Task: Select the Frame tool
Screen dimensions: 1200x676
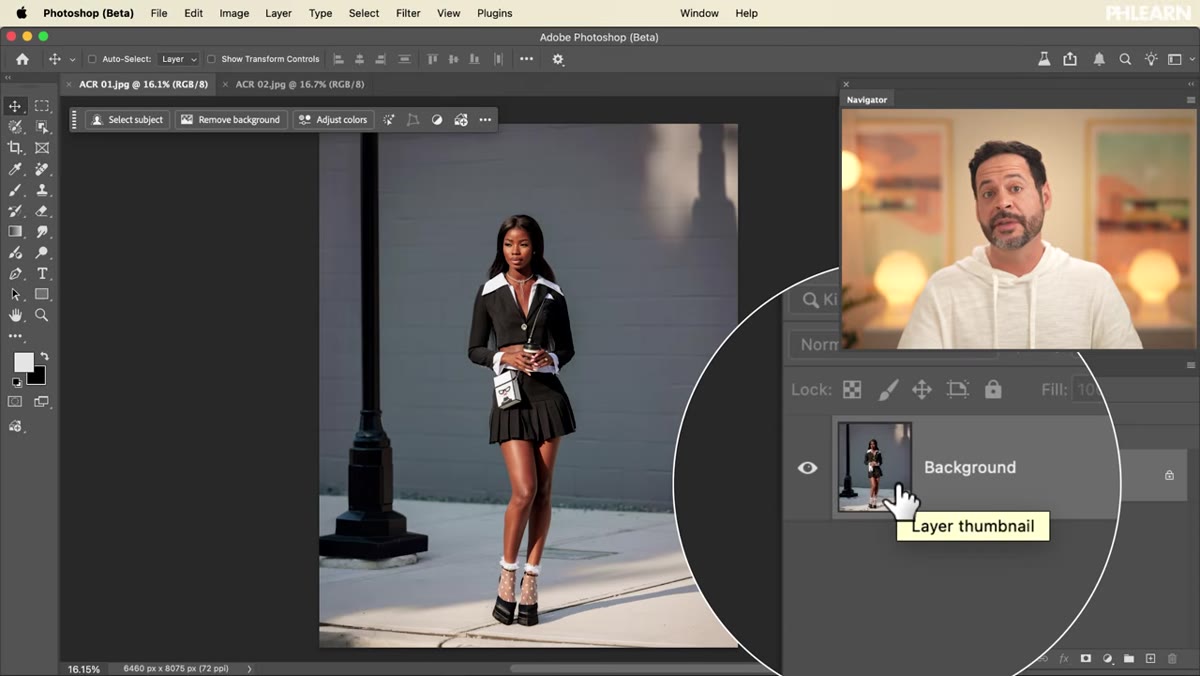Action: 42,148
